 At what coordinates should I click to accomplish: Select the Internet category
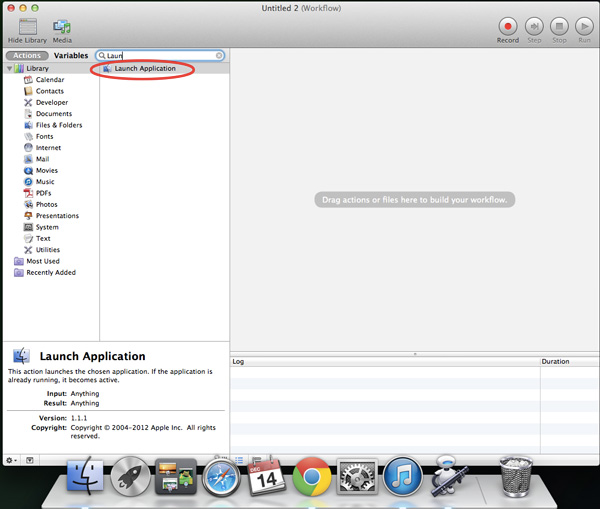[48, 148]
